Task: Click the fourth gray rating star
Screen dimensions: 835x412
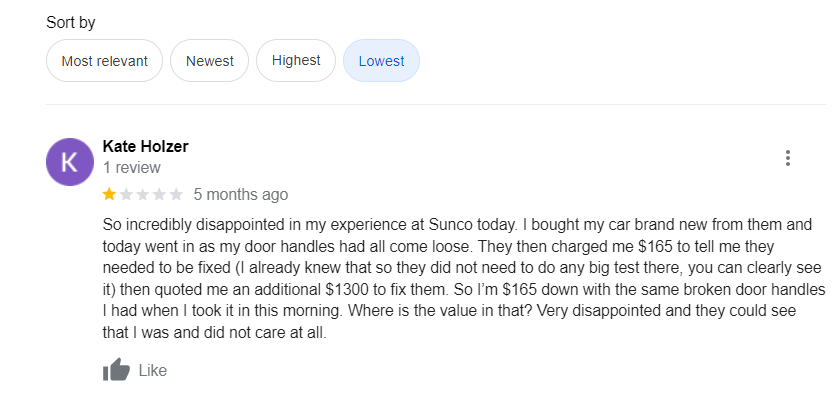Action: [x=160, y=194]
